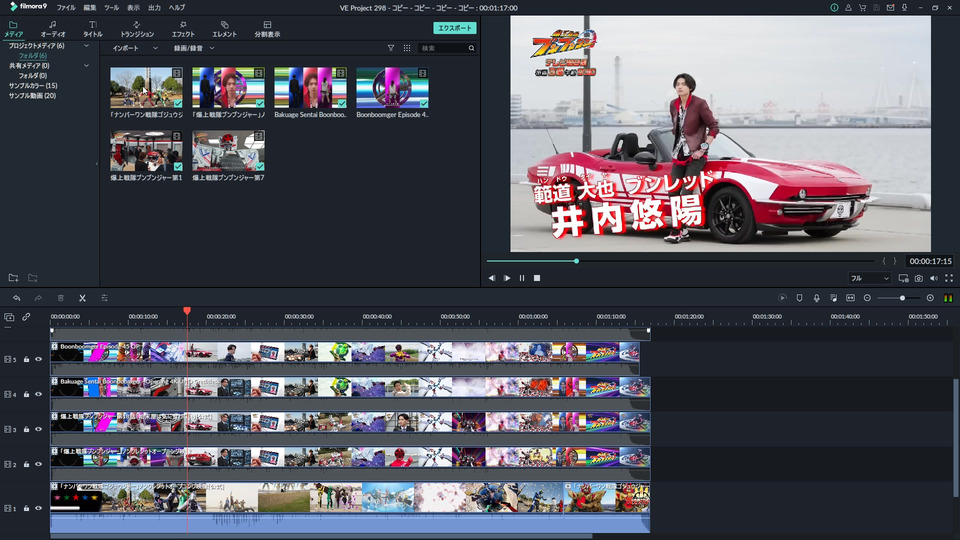
Task: Open the ツール menu
Action: tap(111, 8)
